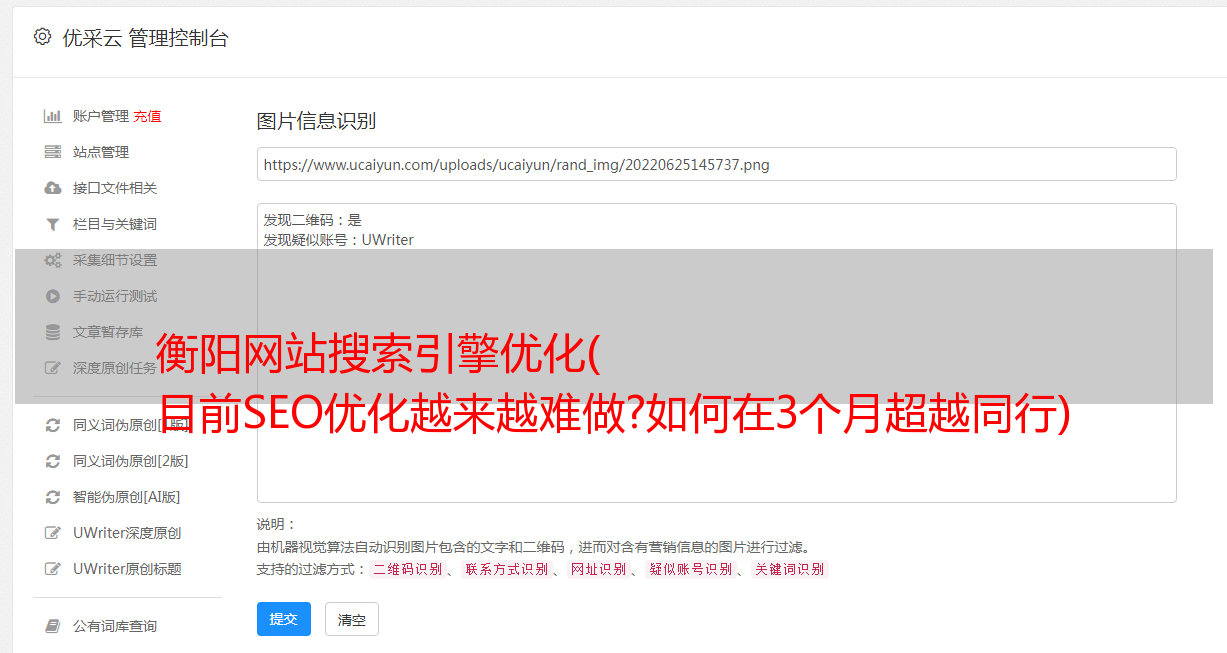Click the refresh icon for 智能伪原创[AI版]

click(53, 497)
